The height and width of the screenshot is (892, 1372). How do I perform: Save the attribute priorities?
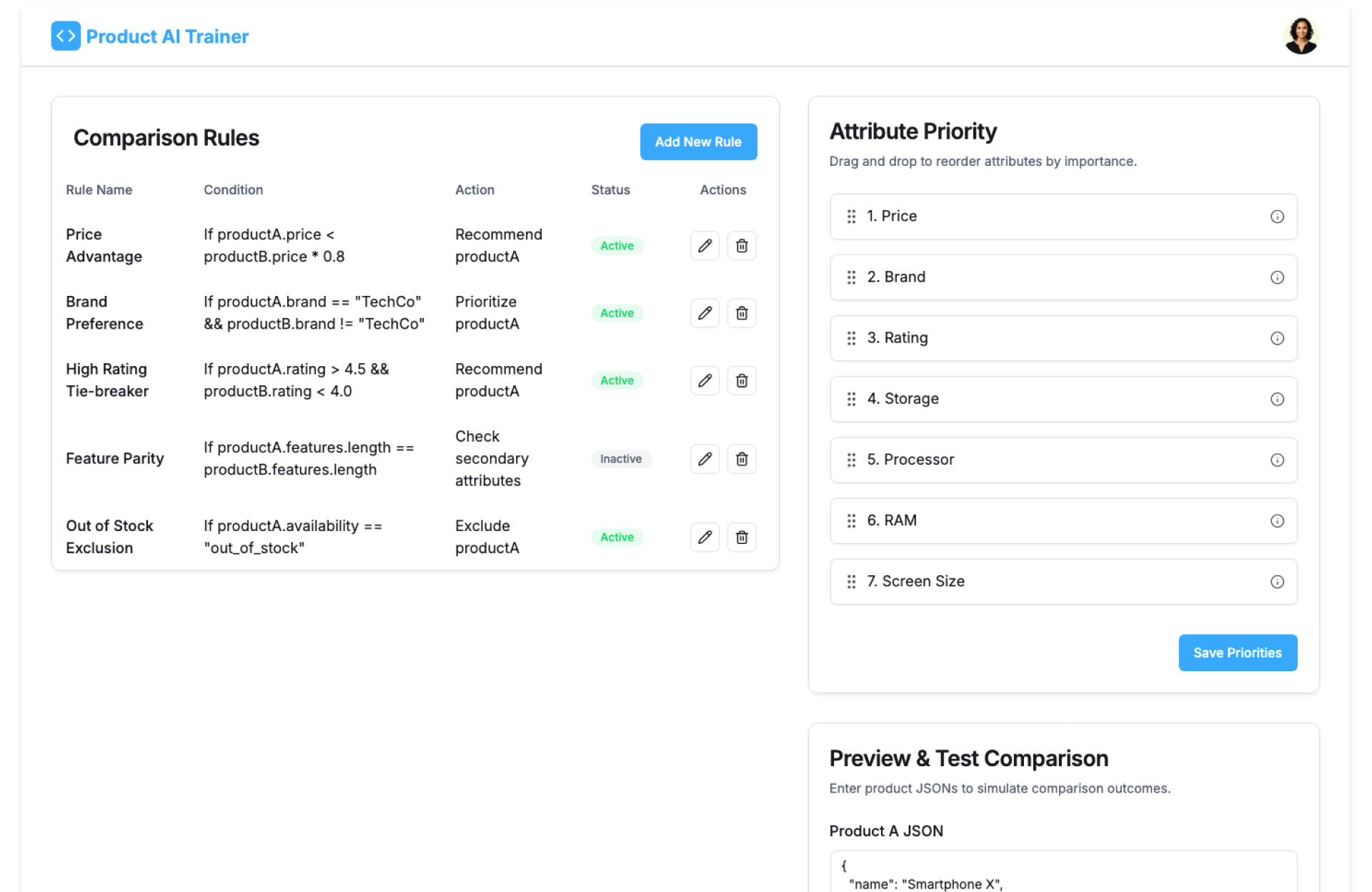[1237, 653]
